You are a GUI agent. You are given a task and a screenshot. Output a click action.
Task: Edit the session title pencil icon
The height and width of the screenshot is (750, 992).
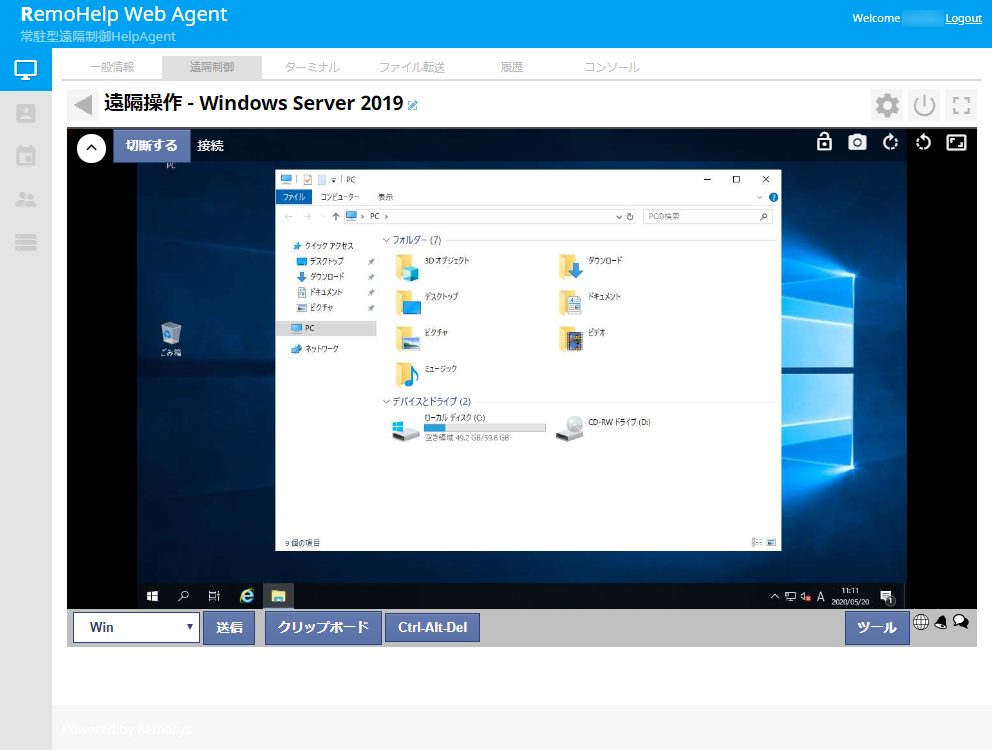tap(412, 105)
